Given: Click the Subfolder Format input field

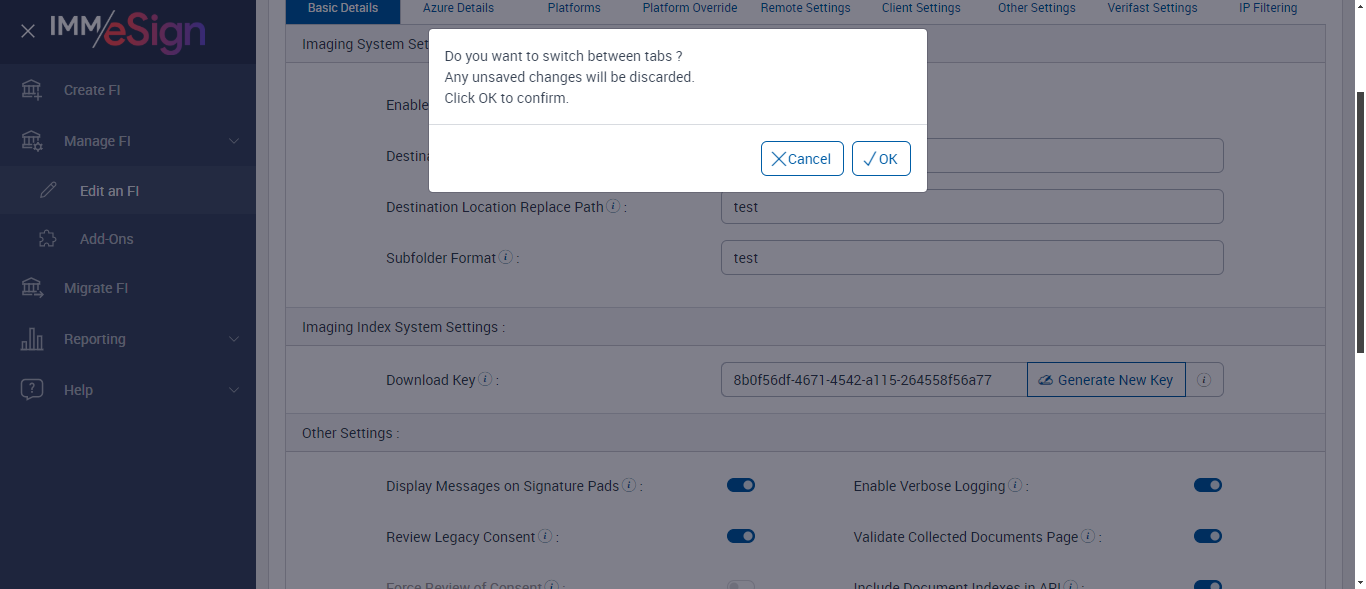Looking at the screenshot, I should (x=971, y=257).
